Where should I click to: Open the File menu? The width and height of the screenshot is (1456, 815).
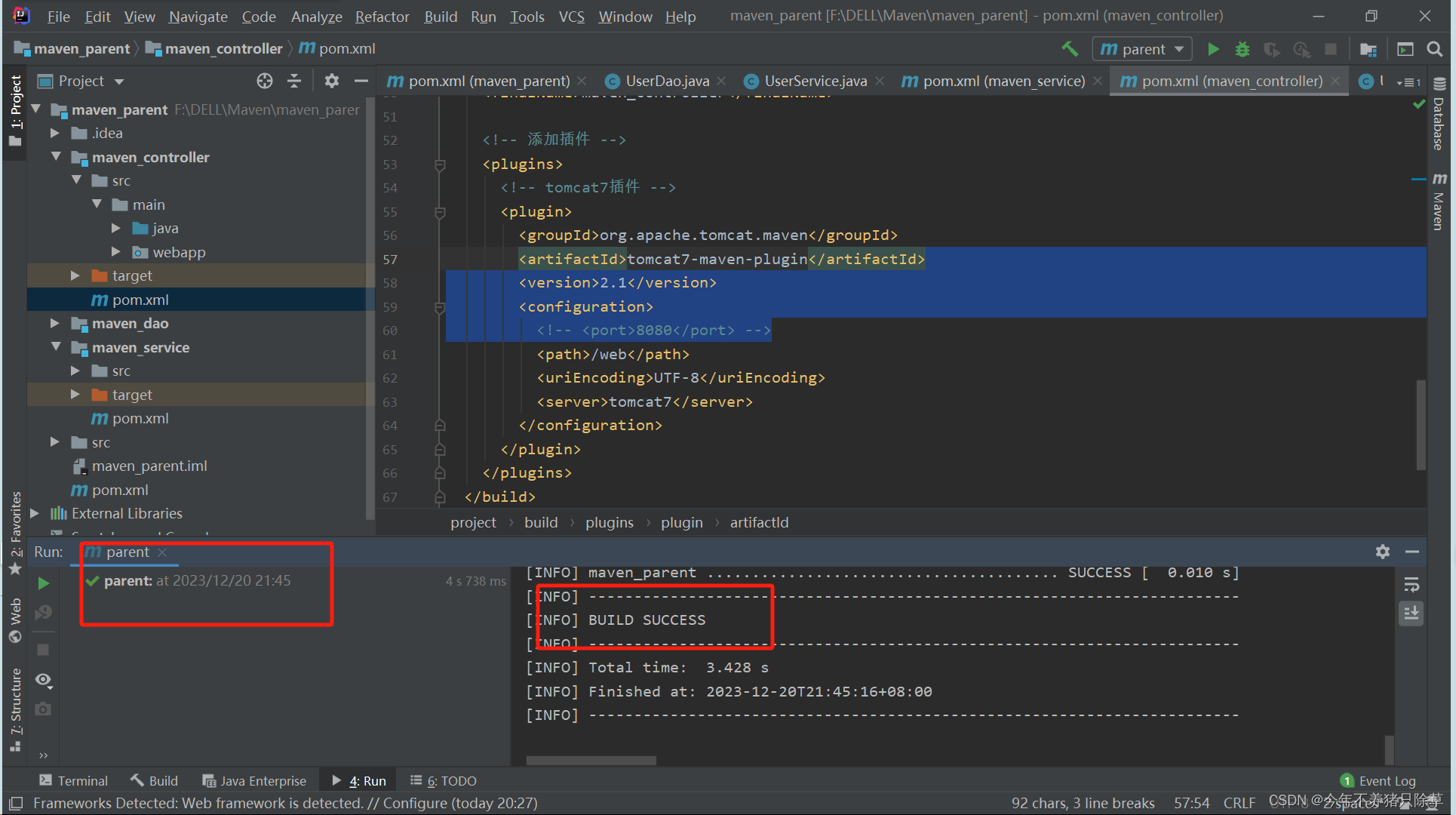point(58,17)
